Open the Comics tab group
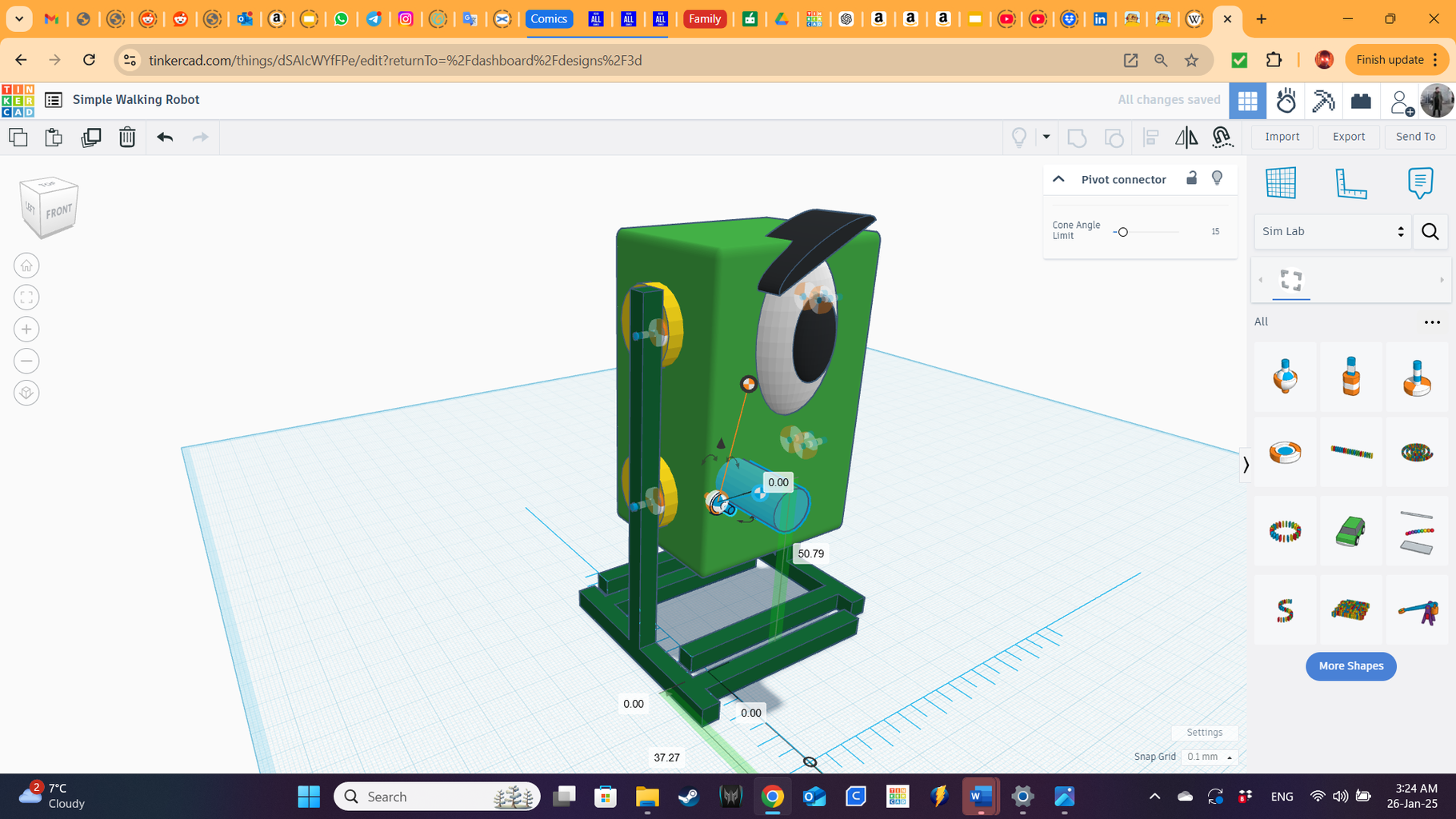Image resolution: width=1456 pixels, height=819 pixels. 549,19
